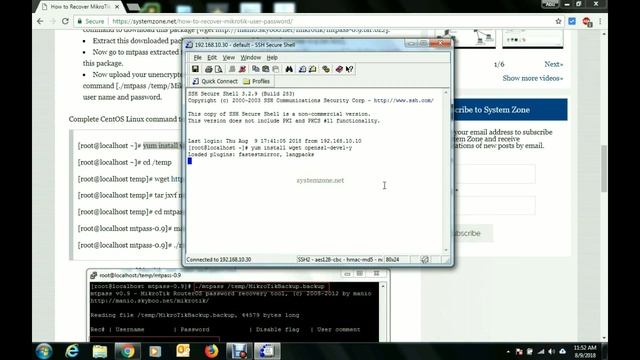Open the Window menu in SSH Secure Shell
Viewport: 640px width, 360px height.
pyautogui.click(x=251, y=58)
